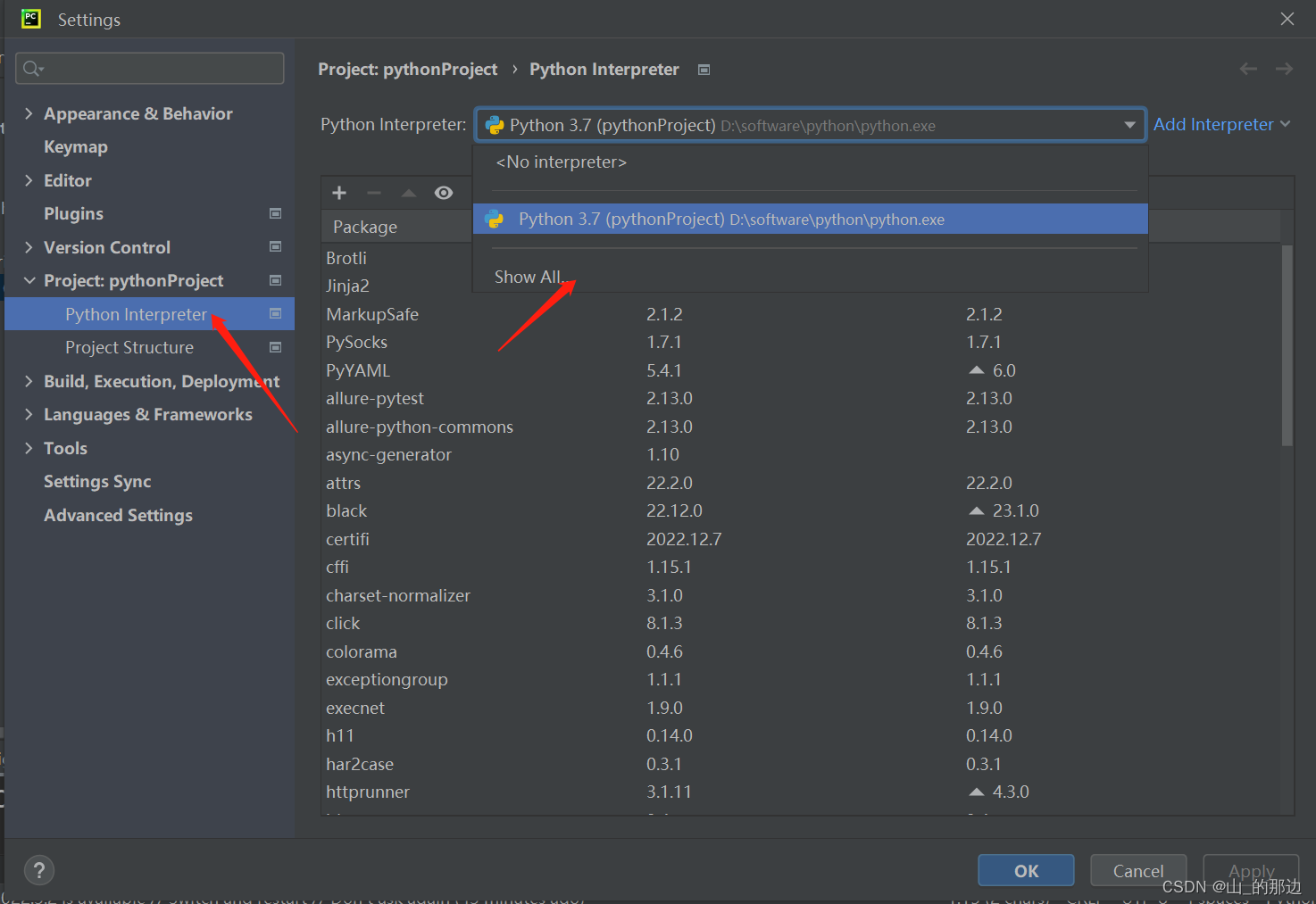The width and height of the screenshot is (1316, 904).
Task: Click the forward navigation arrow
Action: (x=1284, y=69)
